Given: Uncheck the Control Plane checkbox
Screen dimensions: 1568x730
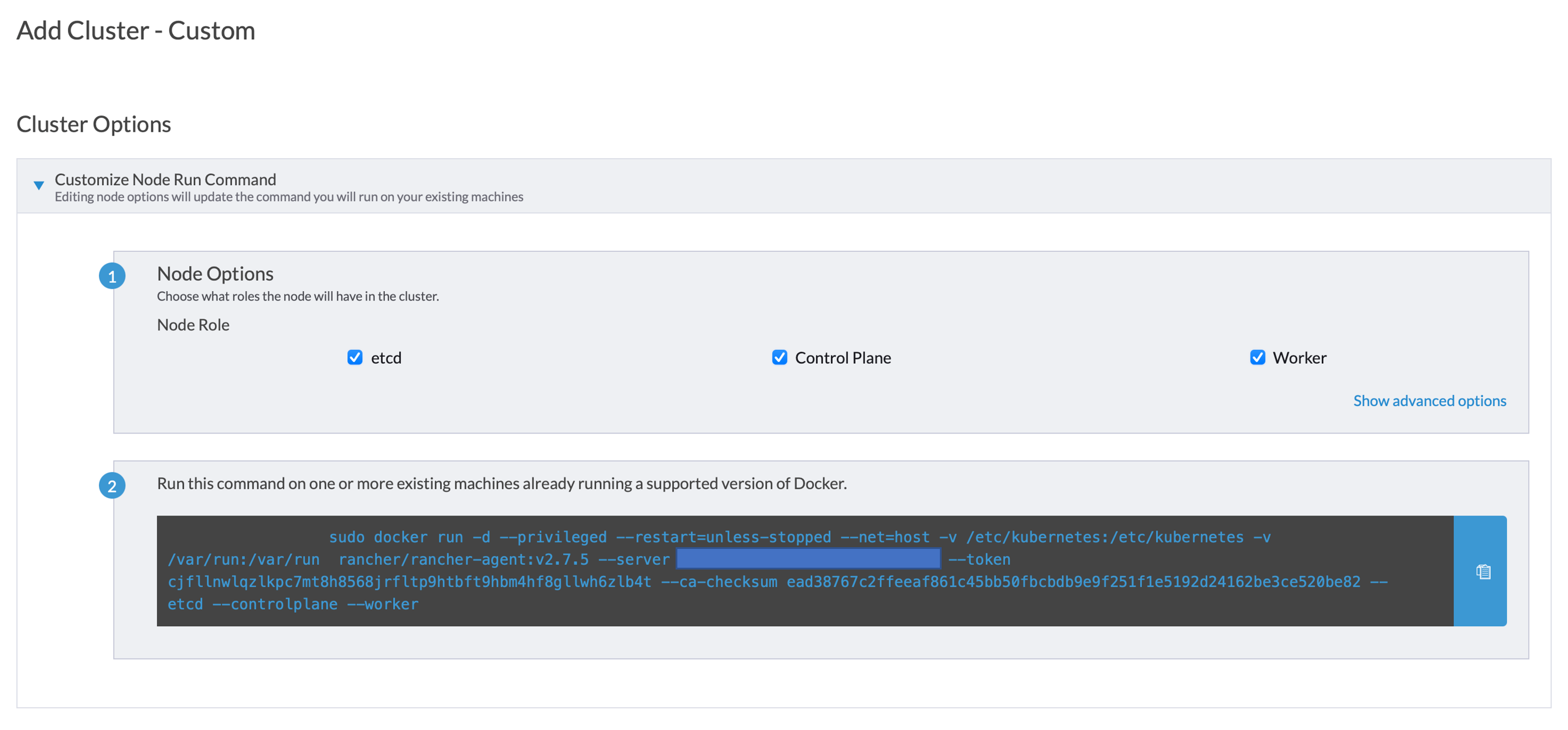Looking at the screenshot, I should tap(779, 357).
